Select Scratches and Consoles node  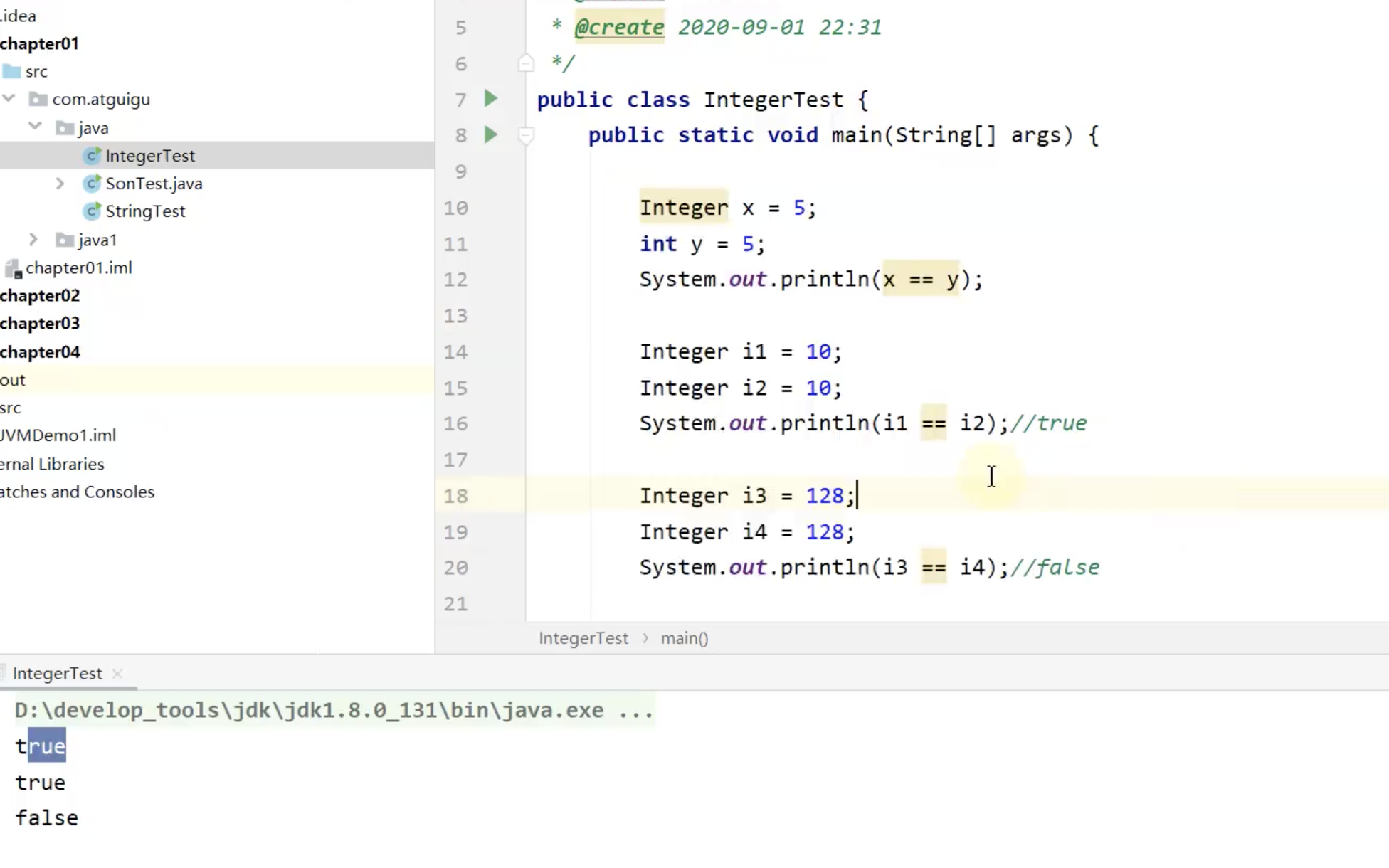[77, 492]
